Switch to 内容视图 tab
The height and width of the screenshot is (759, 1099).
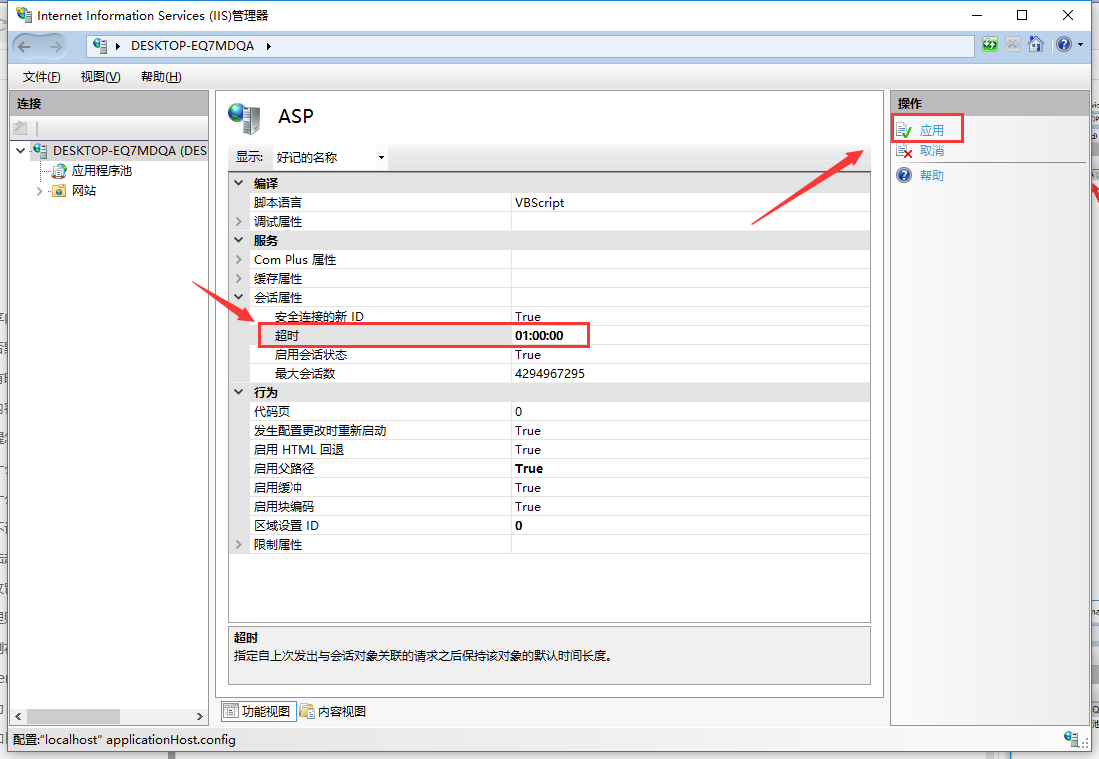pyautogui.click(x=333, y=712)
